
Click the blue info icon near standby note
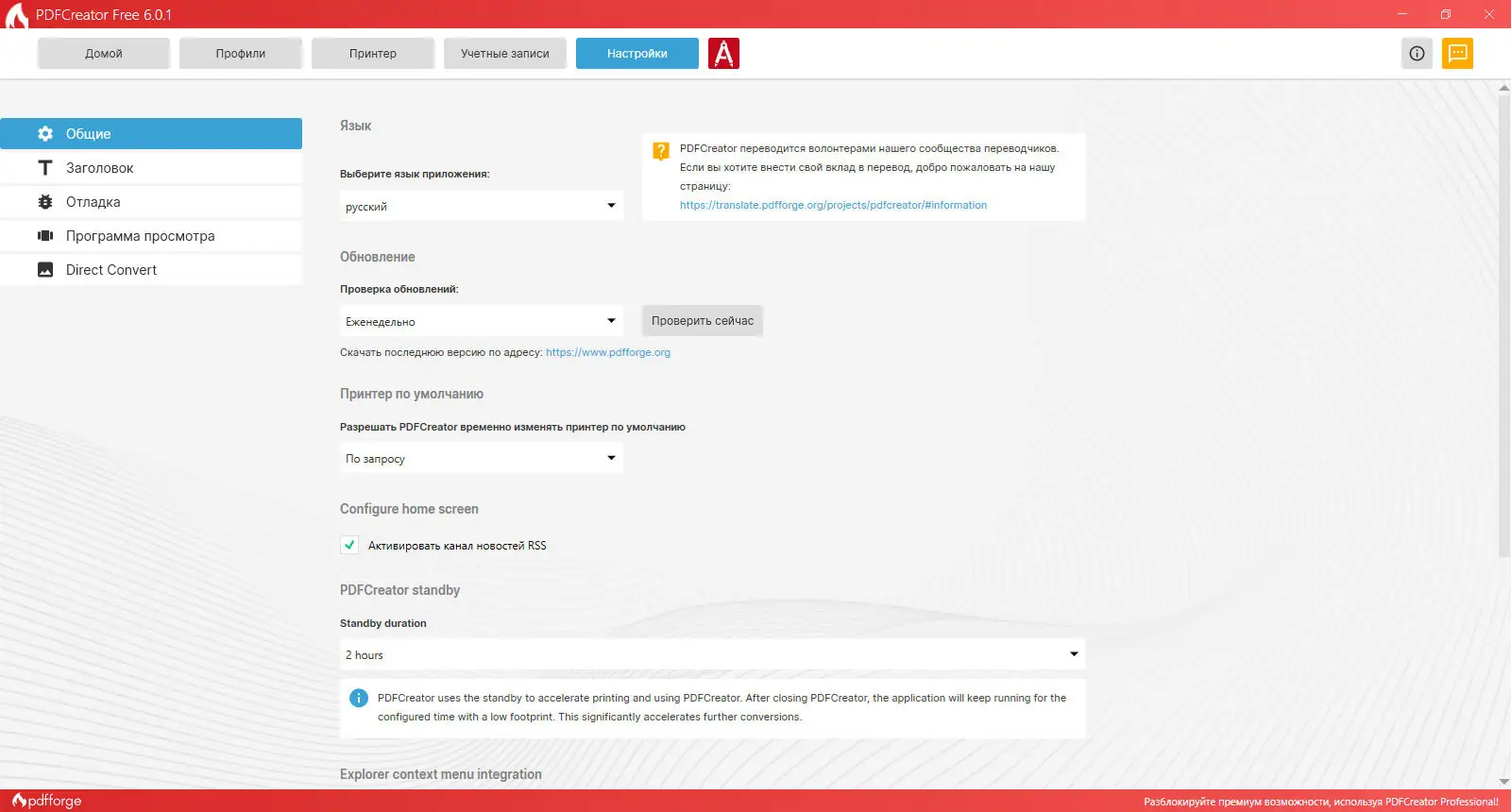[x=359, y=698]
